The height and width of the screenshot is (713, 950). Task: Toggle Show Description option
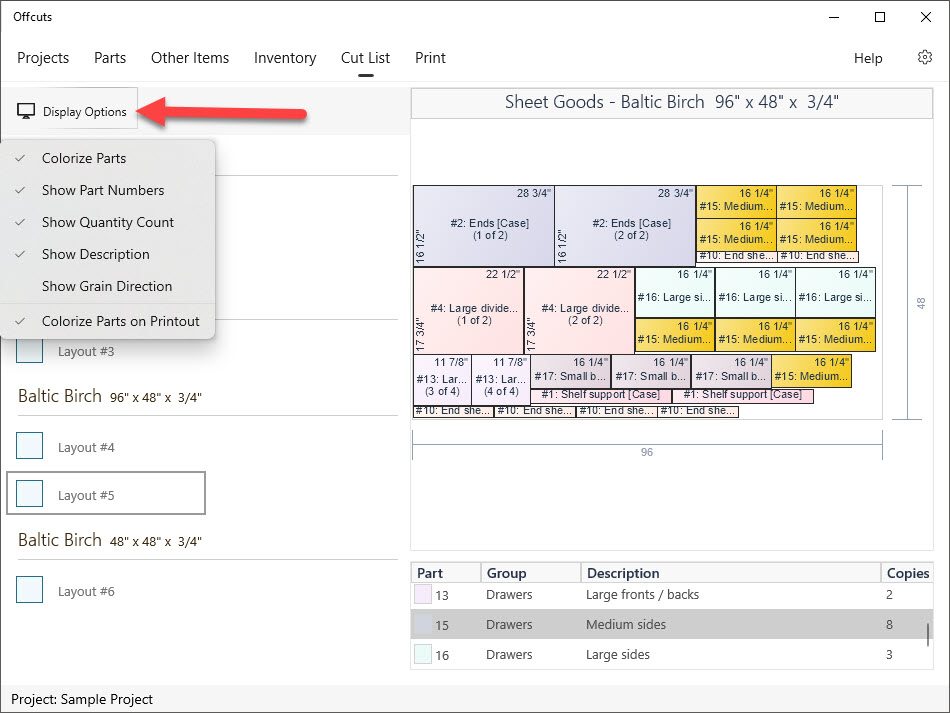click(108, 254)
